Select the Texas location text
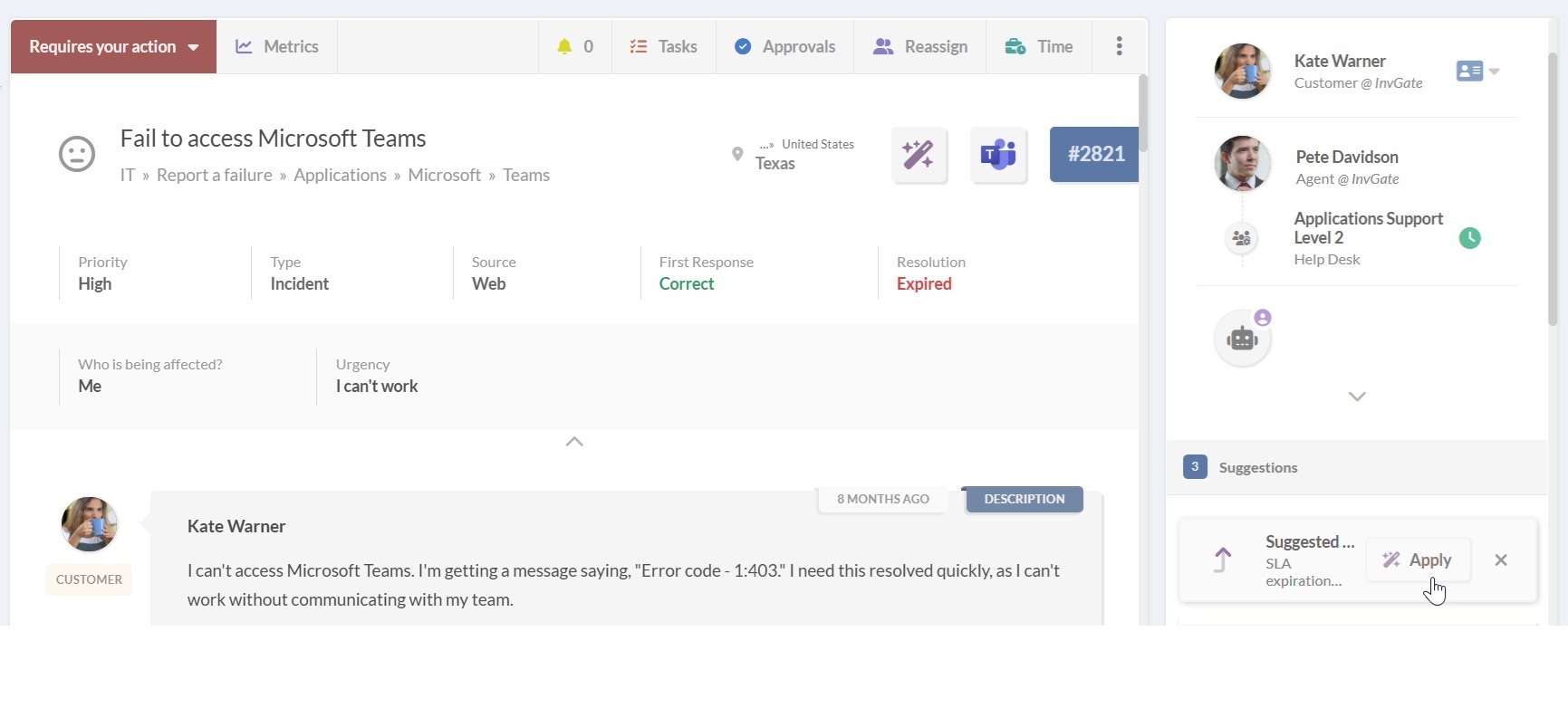The height and width of the screenshot is (708, 1568). [775, 164]
